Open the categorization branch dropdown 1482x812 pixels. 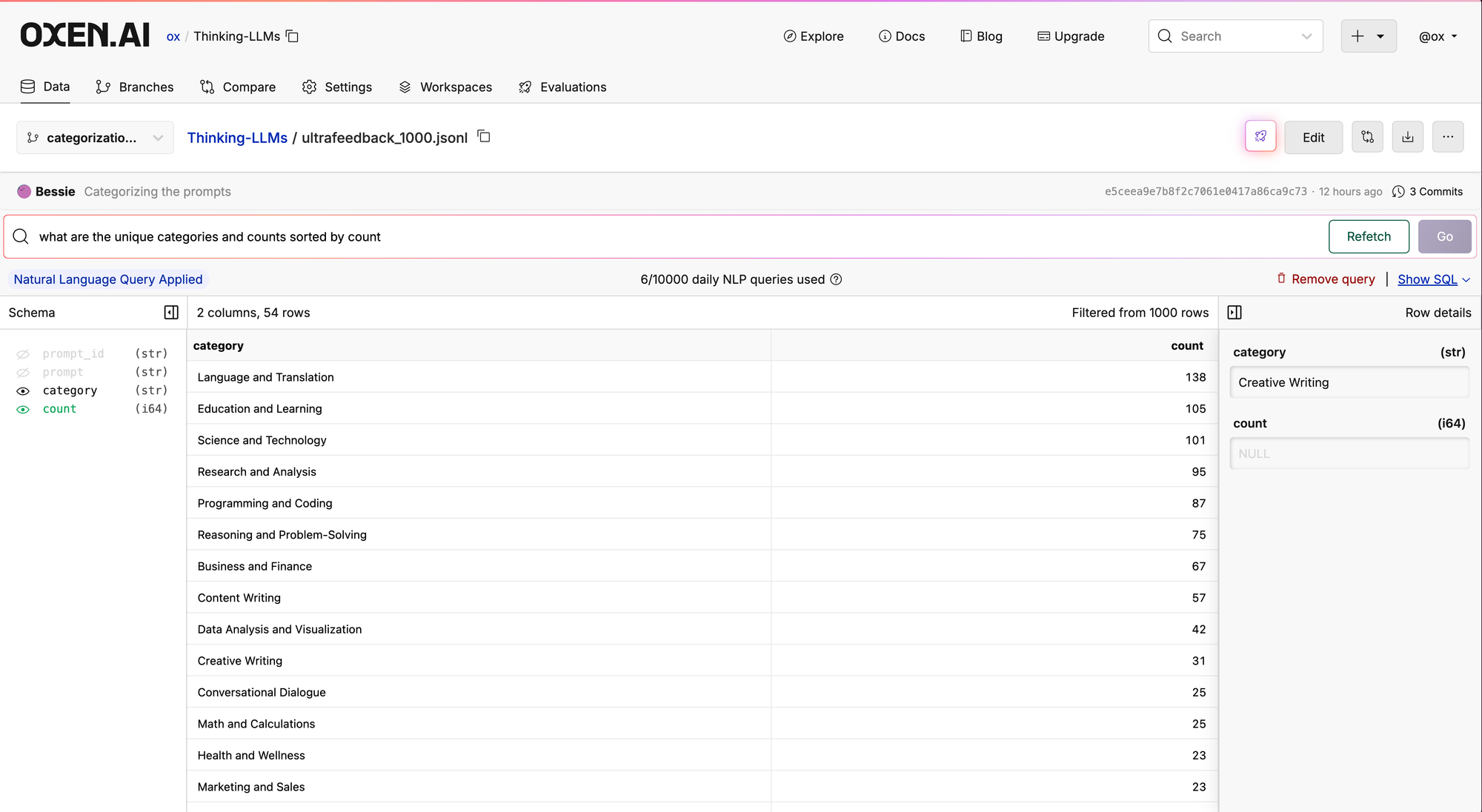click(x=95, y=138)
